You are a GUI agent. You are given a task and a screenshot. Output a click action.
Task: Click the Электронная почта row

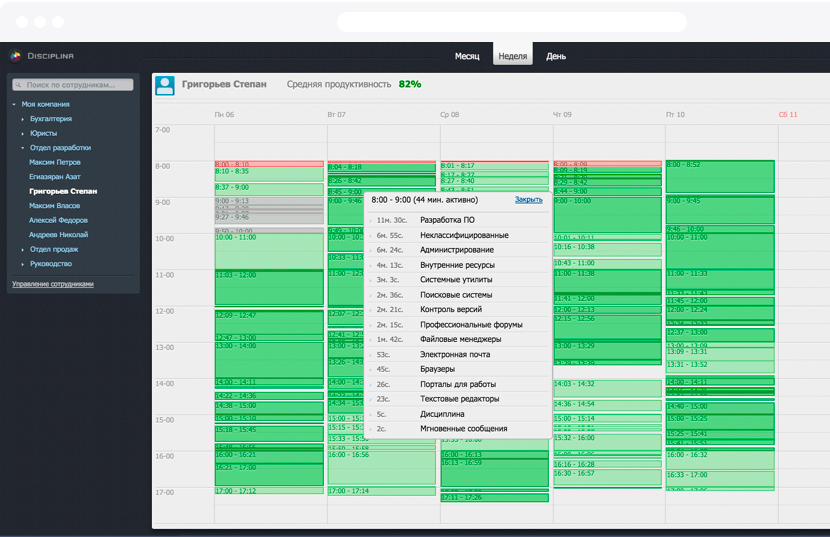458,354
